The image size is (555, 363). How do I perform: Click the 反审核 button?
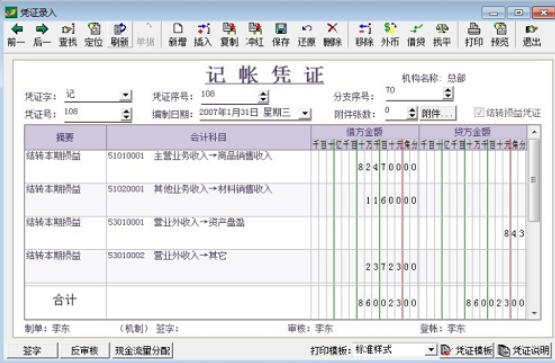[84, 350]
